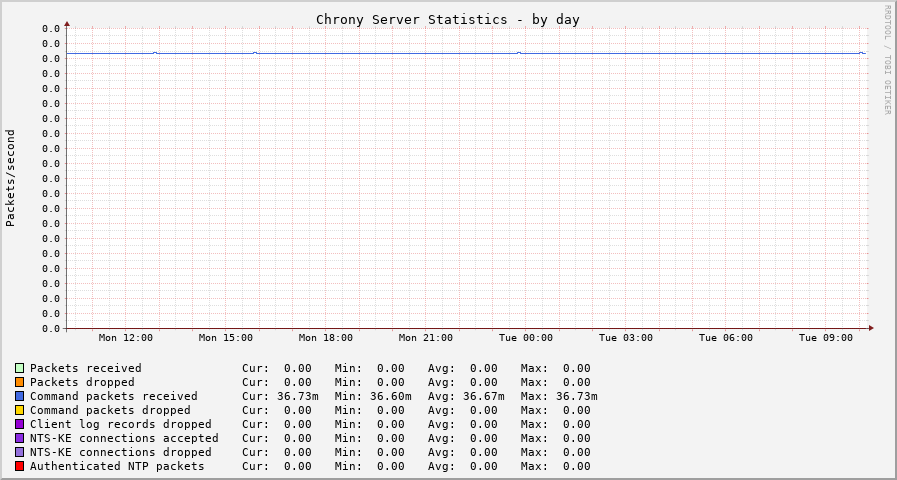Viewport: 897px width, 480px height.
Task: Click the light green Packets received legend swatch
Action: pos(19,368)
